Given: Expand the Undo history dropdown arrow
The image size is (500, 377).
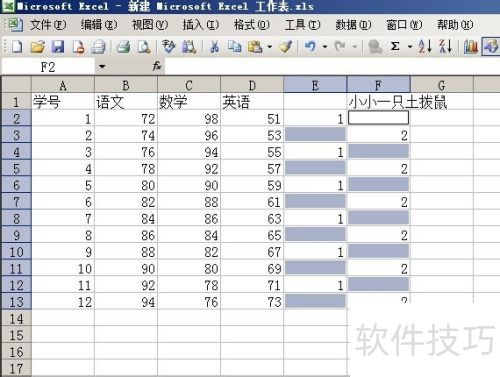Looking at the screenshot, I should (325, 47).
